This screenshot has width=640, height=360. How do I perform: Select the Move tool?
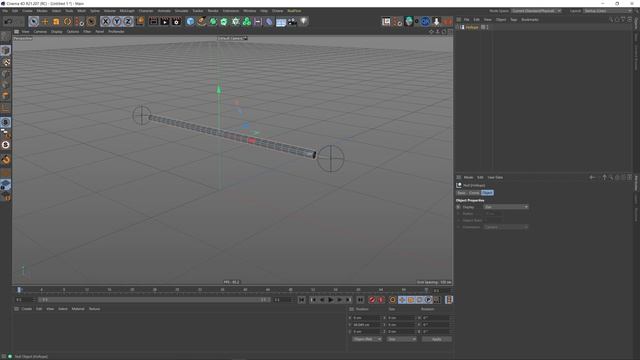pos(45,21)
